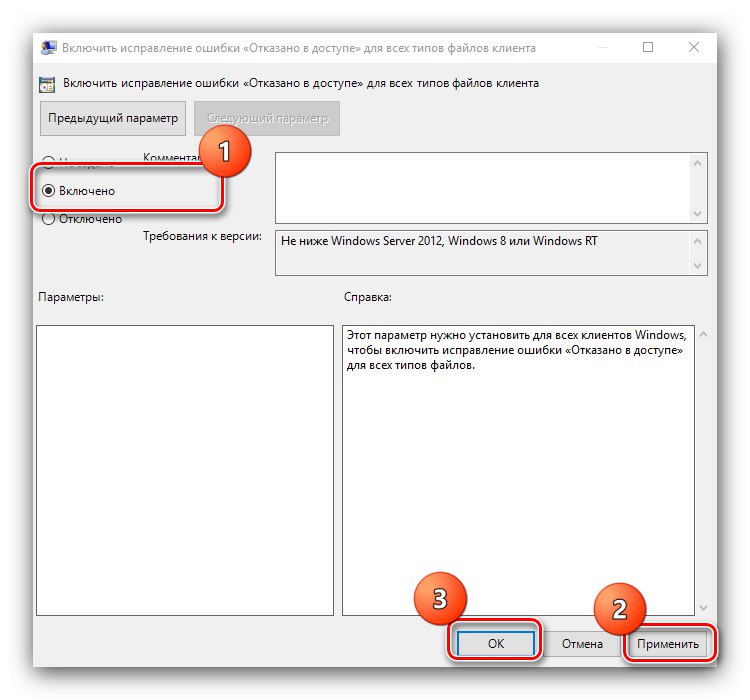Click version requirements scroll down arrow
Viewport: 750px width, 700px height.
[697, 265]
